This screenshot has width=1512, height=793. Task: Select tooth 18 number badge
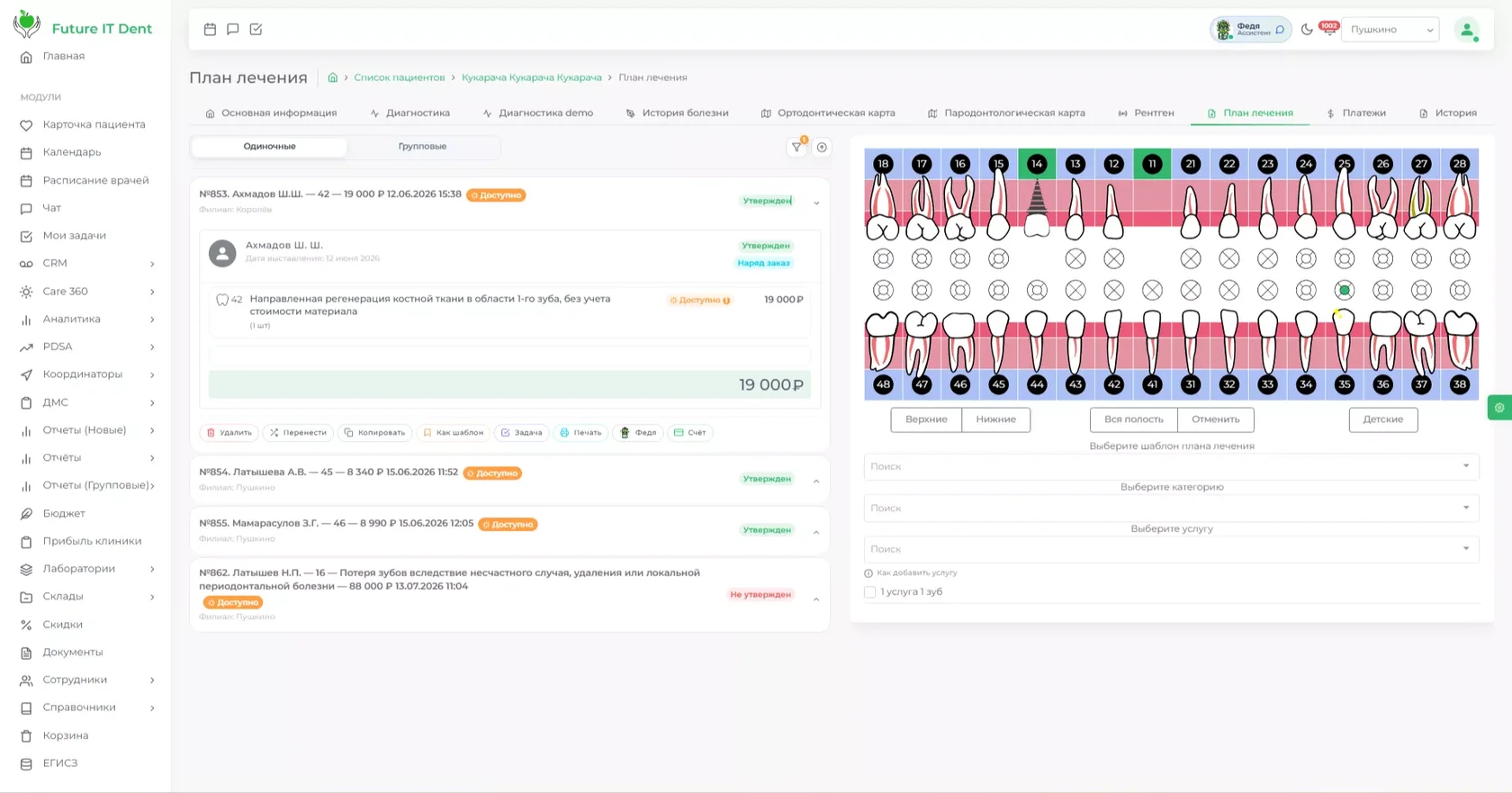click(x=883, y=164)
